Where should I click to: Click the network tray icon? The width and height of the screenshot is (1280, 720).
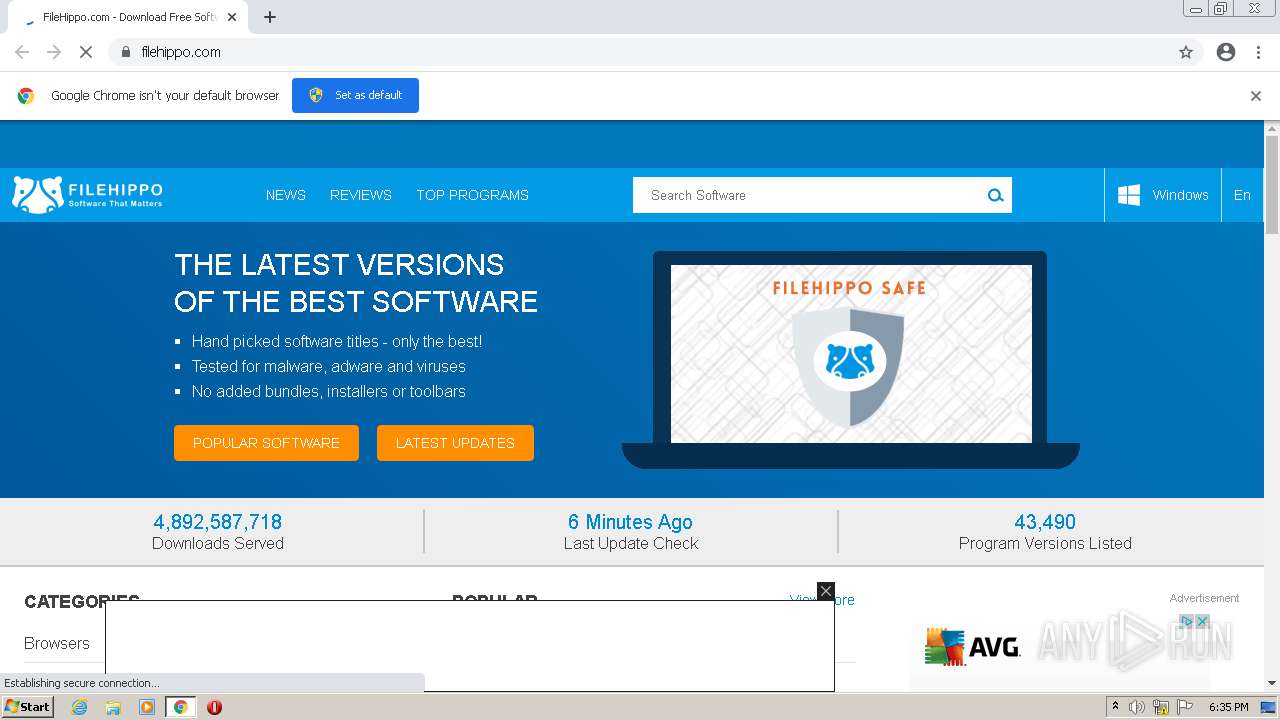point(1161,707)
